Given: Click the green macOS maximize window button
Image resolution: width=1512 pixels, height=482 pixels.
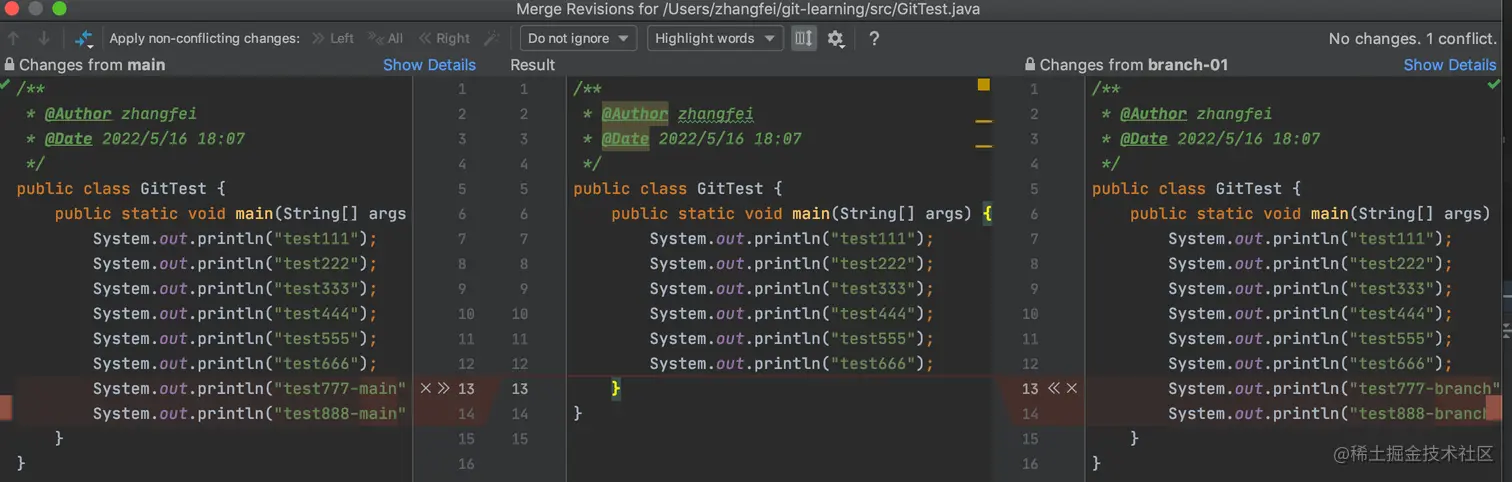Looking at the screenshot, I should pos(59,9).
